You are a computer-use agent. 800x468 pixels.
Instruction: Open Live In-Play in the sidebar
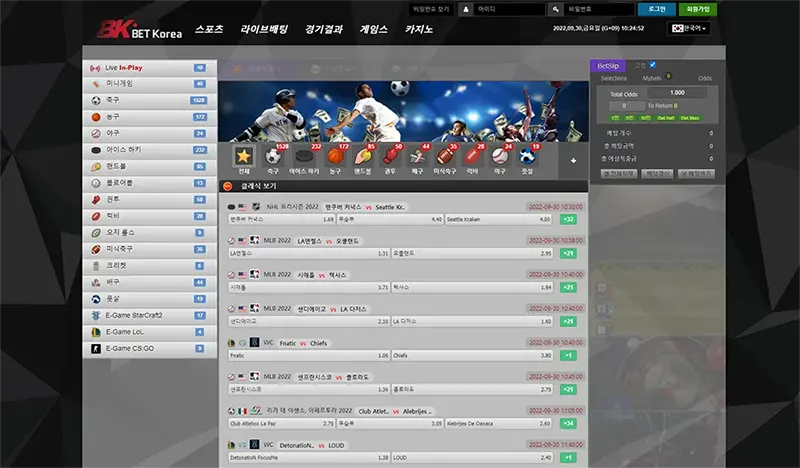point(149,68)
